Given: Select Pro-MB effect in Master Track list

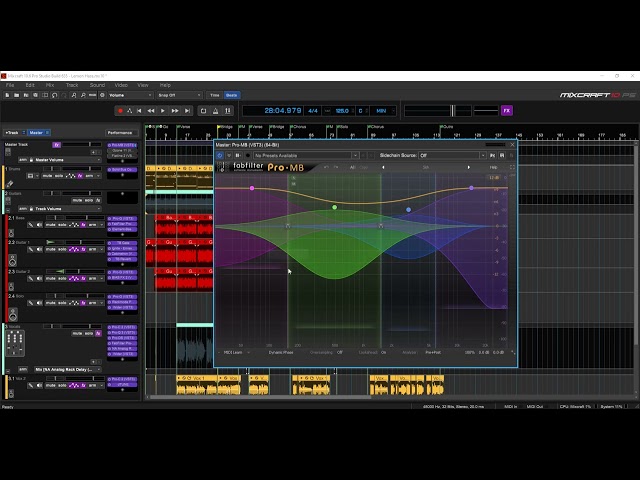Looking at the screenshot, I should pyautogui.click(x=122, y=145).
